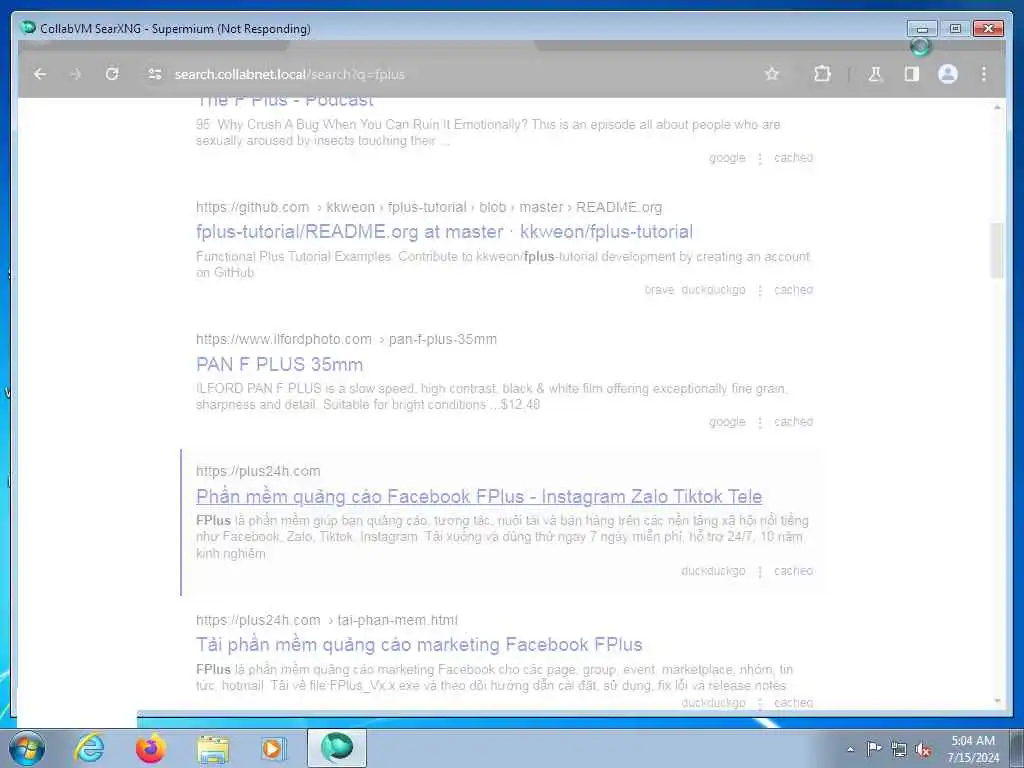Click the https://github.com URL breadcrumb text
The image size is (1024, 768).
(x=252, y=207)
